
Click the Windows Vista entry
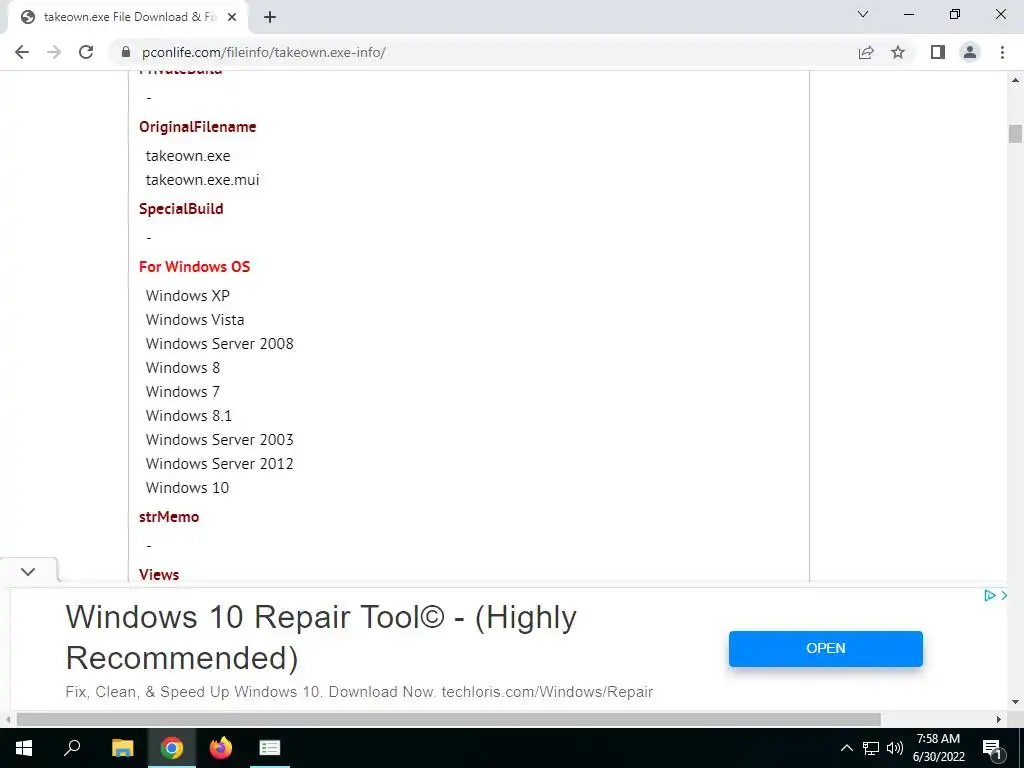point(195,320)
